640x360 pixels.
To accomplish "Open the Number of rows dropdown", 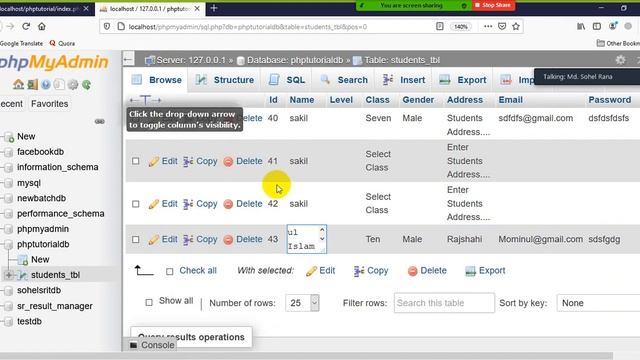I will click(x=302, y=303).
